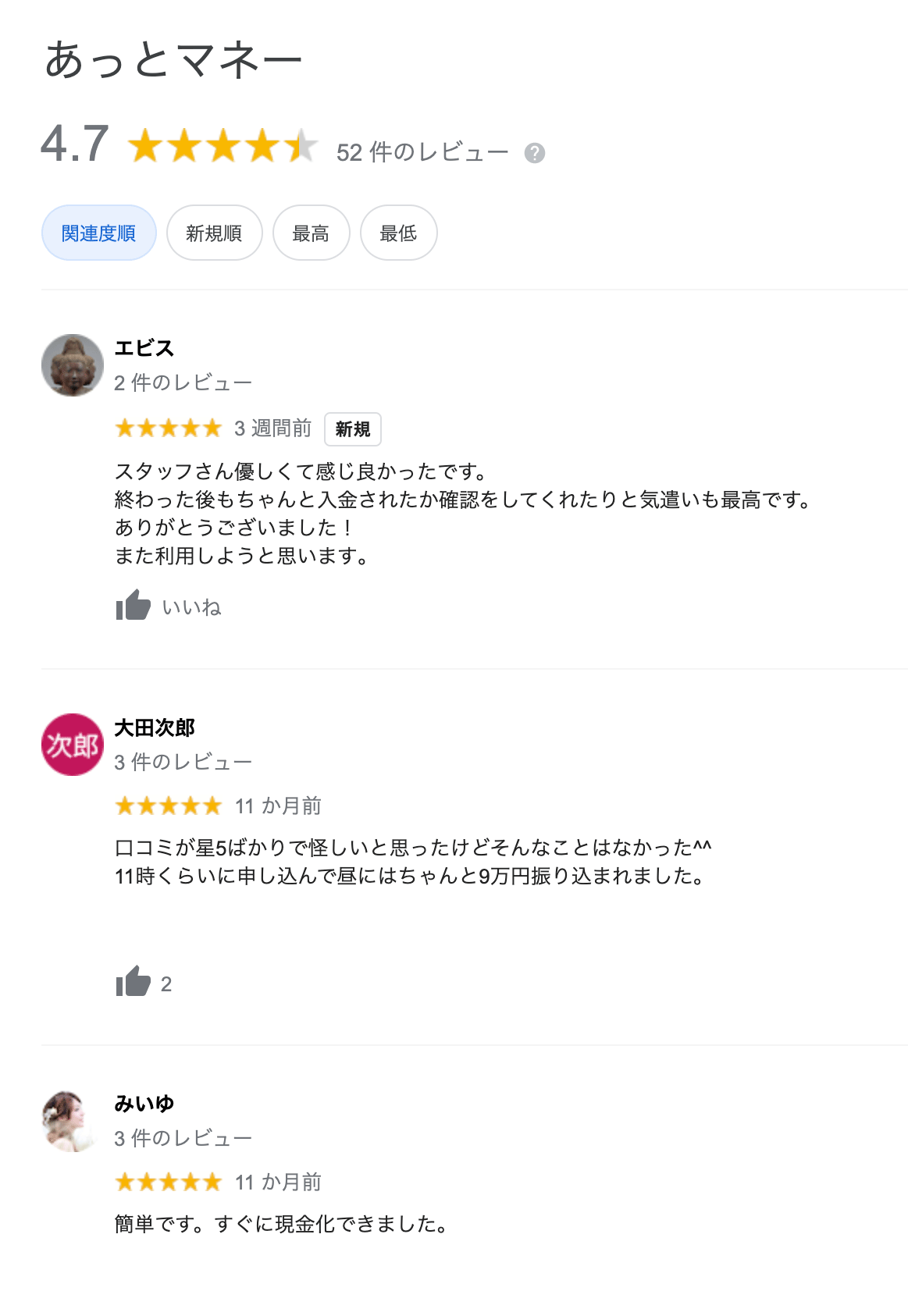Click thumbs-up icon on エビス review
Image resolution: width=908 pixels, height=1316 pixels.
[x=133, y=606]
